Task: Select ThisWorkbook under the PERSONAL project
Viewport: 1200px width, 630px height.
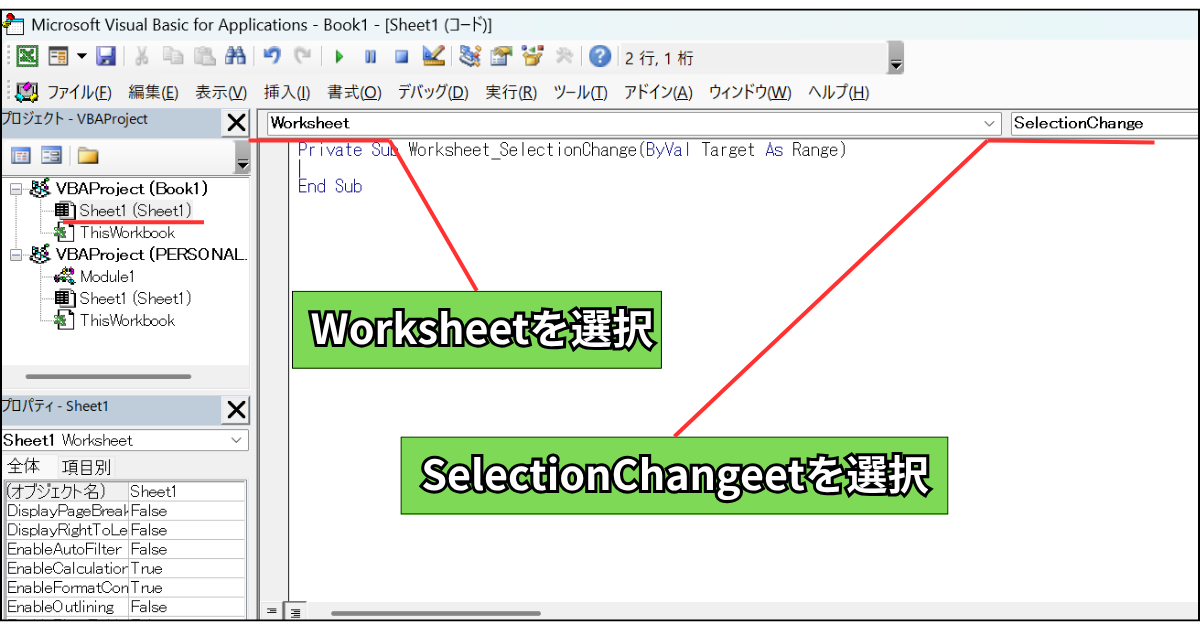Action: pyautogui.click(x=127, y=320)
